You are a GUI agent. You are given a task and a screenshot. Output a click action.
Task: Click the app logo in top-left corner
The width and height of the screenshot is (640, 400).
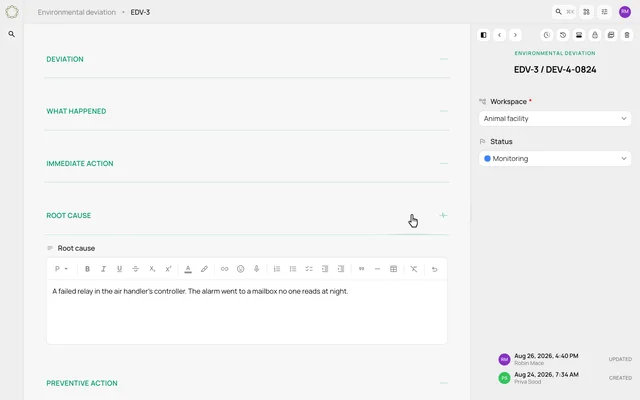12,12
